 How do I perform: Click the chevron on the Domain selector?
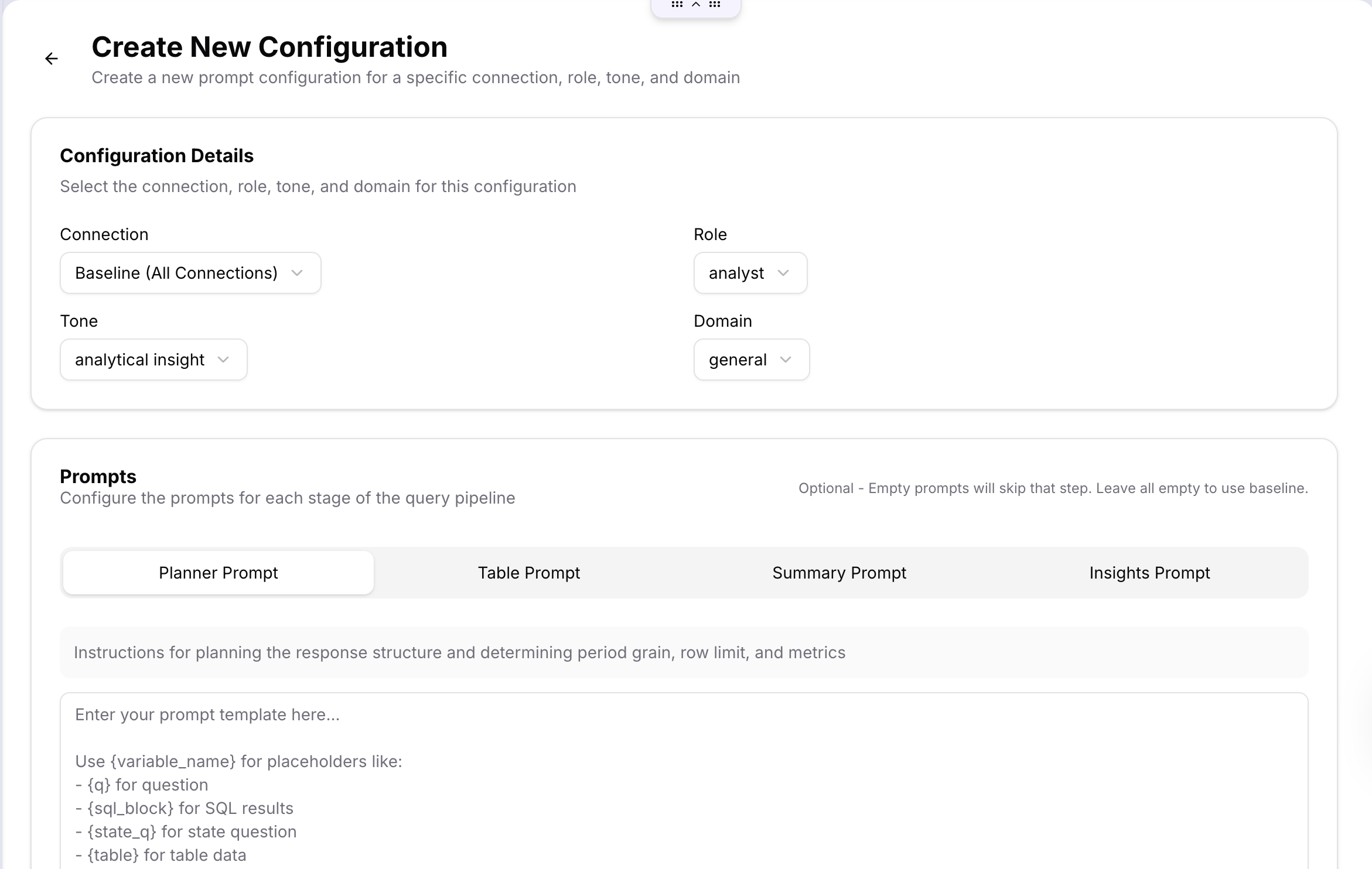click(x=787, y=360)
